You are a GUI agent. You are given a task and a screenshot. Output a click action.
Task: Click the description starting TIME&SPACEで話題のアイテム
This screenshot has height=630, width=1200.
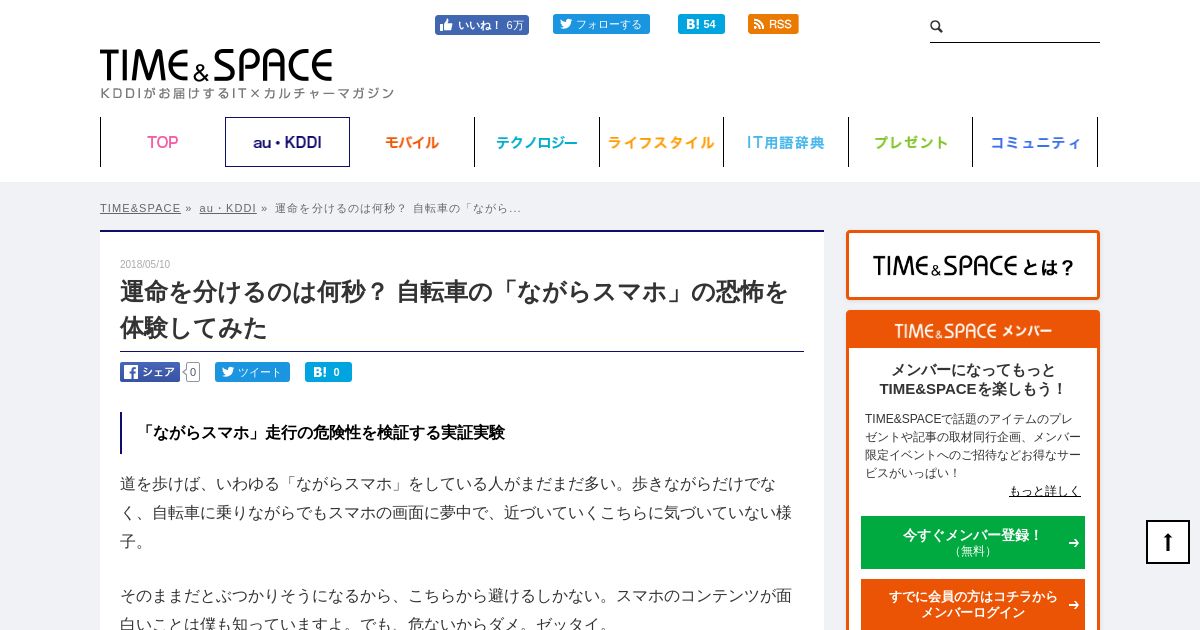point(973,446)
